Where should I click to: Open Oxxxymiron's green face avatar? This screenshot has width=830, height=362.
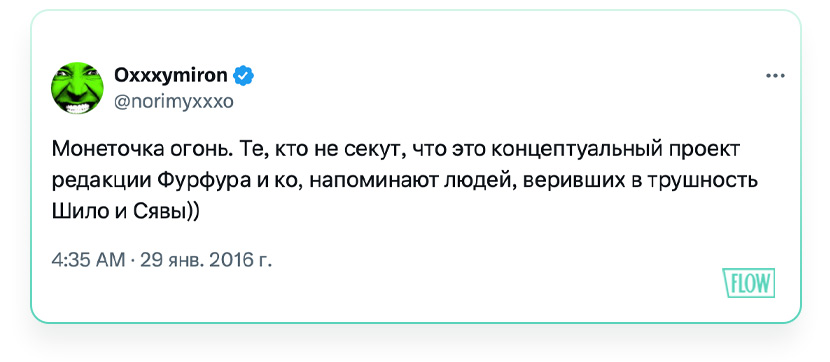coord(77,88)
